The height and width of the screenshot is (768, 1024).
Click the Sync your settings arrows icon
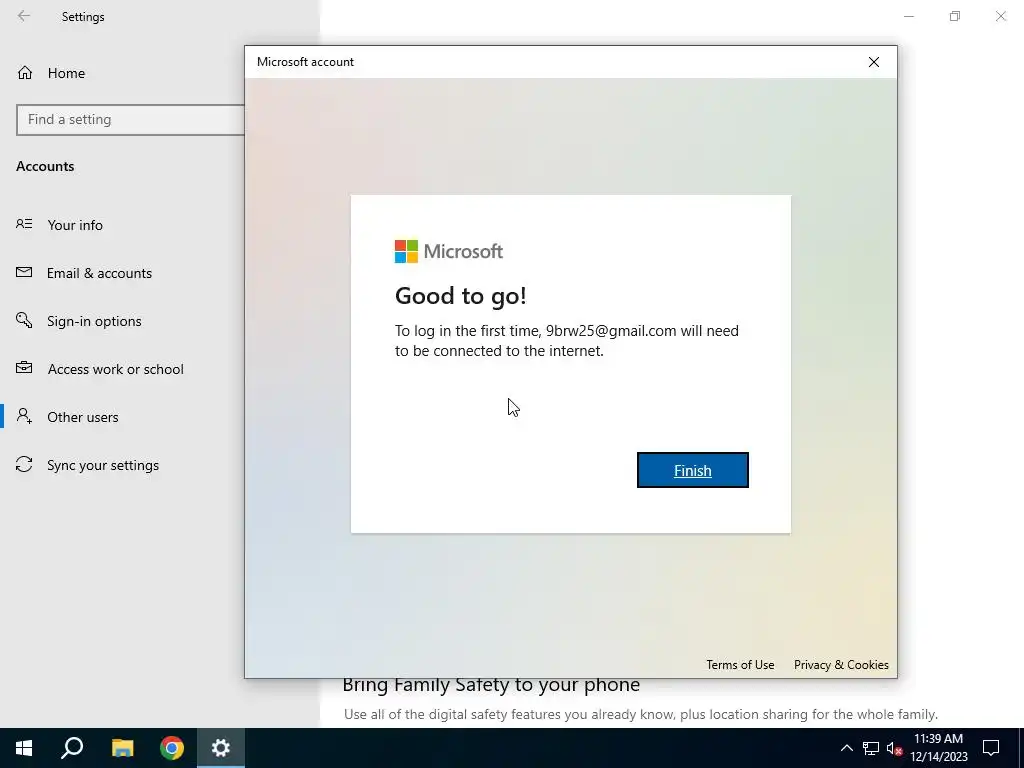[x=24, y=464]
